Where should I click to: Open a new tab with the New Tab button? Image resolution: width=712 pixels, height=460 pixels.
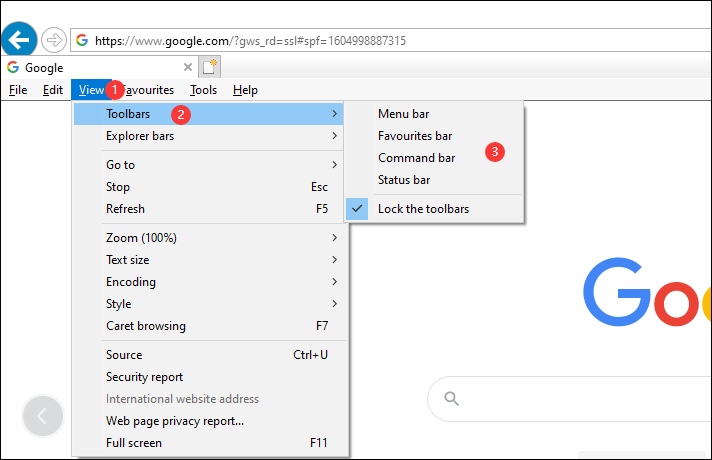[x=209, y=67]
